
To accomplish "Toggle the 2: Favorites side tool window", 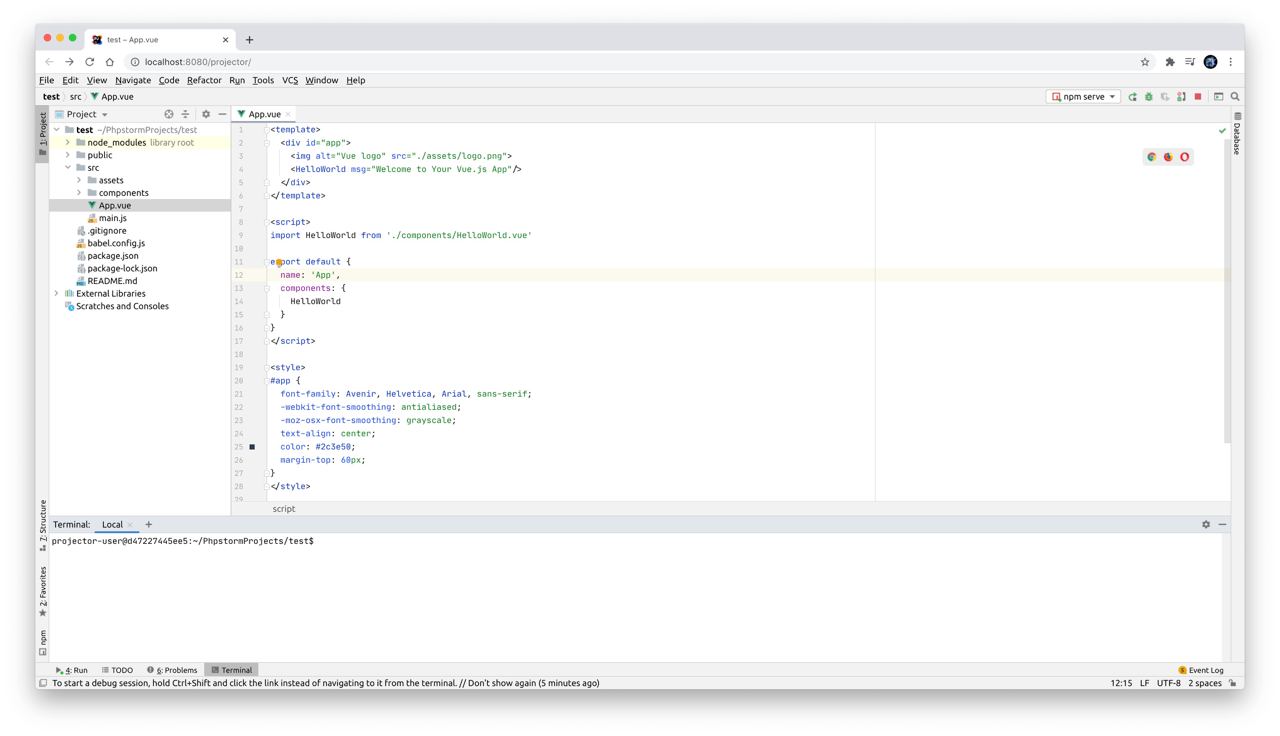I will (x=43, y=592).
